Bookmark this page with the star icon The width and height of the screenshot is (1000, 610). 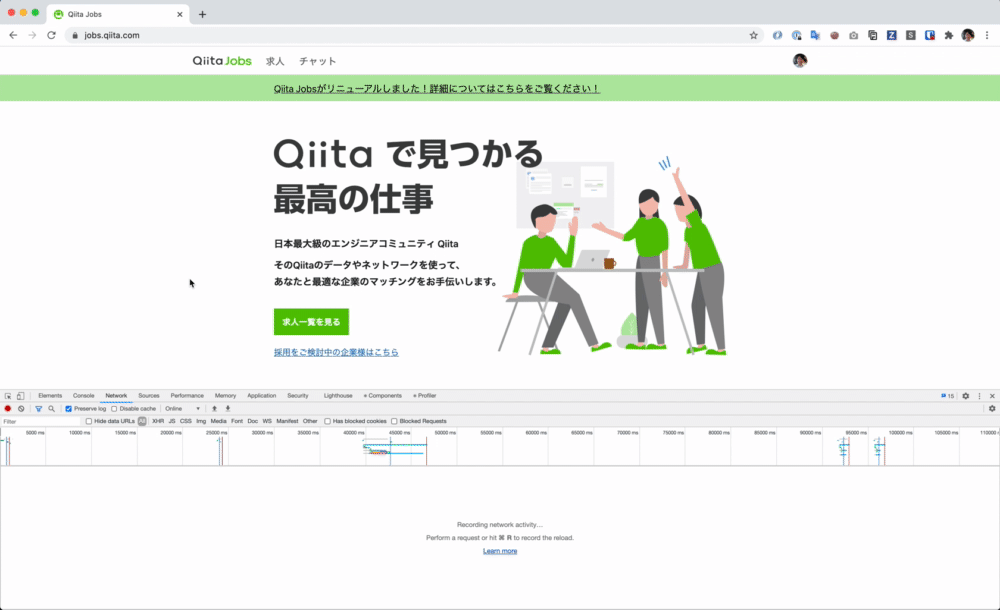(753, 35)
